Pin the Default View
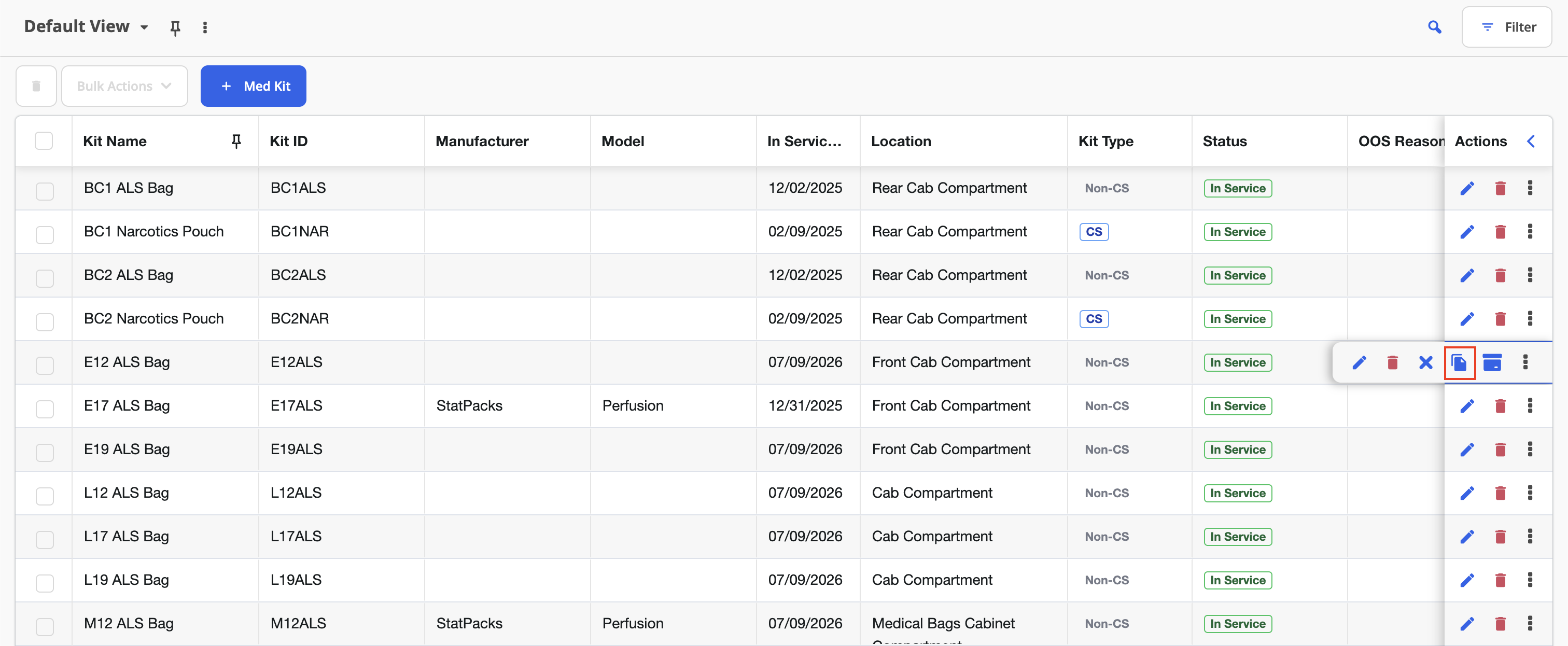This screenshot has width=1568, height=646. click(175, 28)
